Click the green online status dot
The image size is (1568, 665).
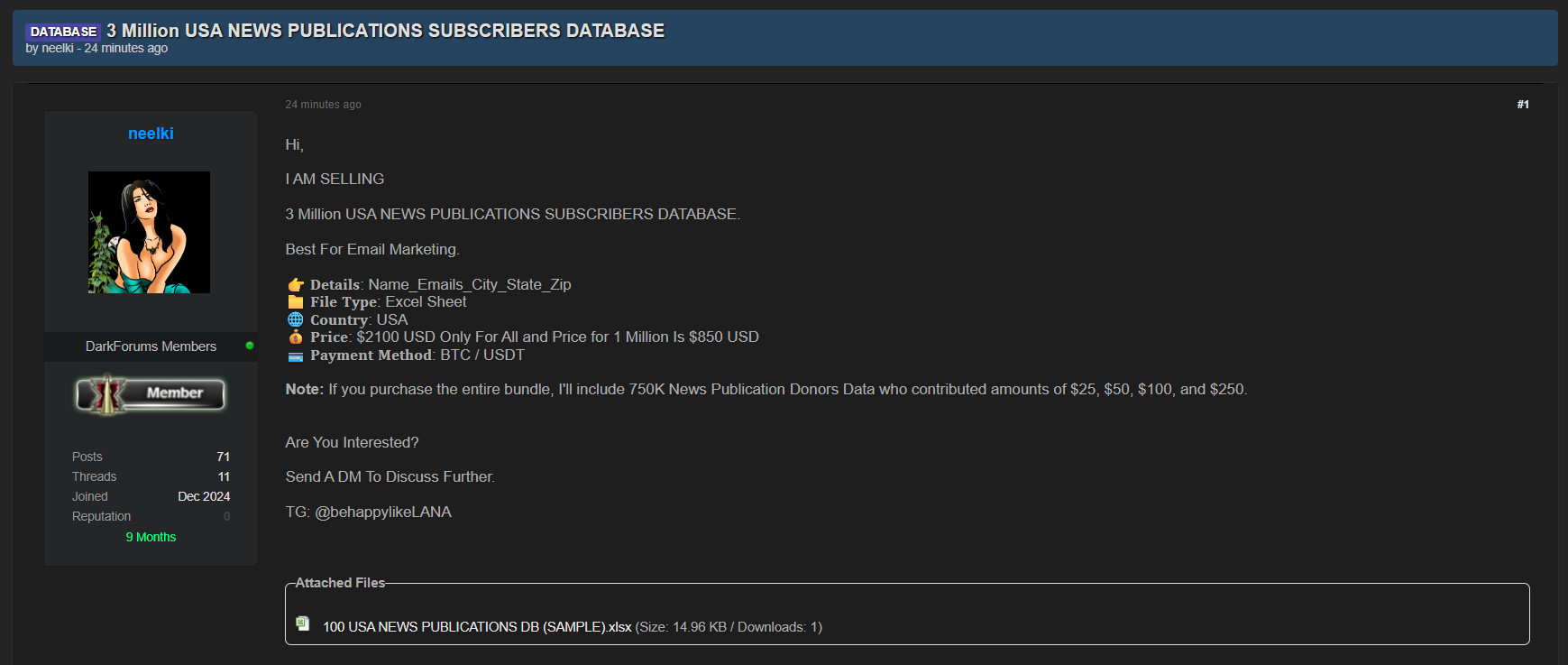(250, 346)
